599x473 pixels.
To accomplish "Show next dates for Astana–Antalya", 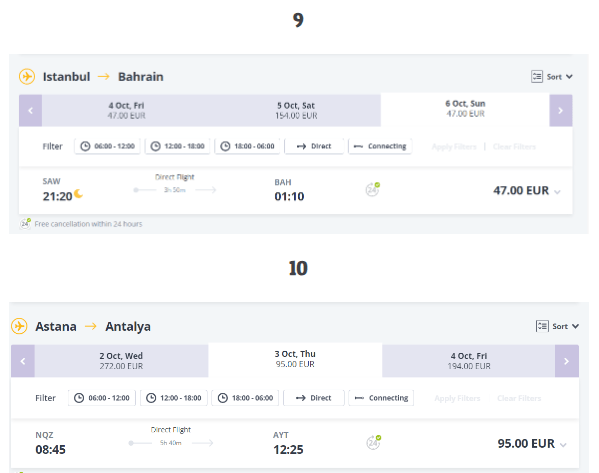I will click(567, 361).
